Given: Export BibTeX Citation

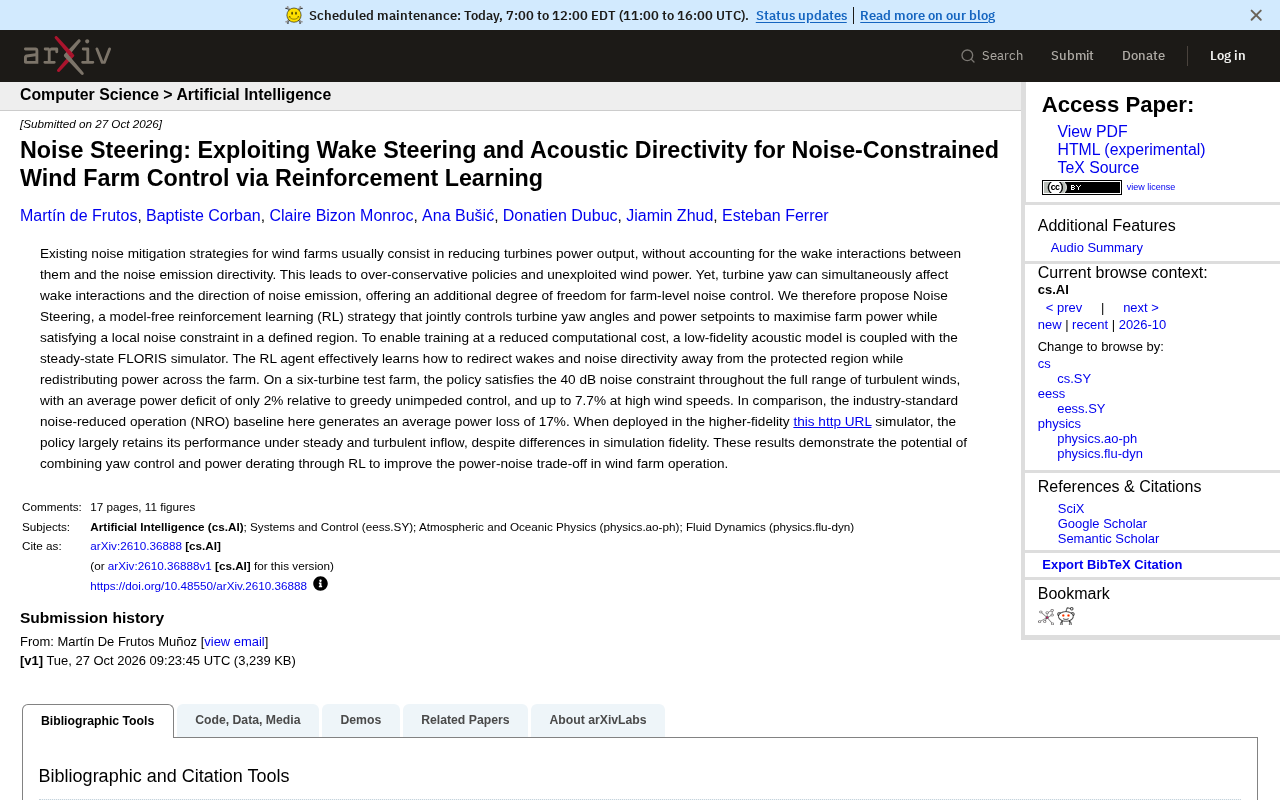Looking at the screenshot, I should click(1112, 565).
